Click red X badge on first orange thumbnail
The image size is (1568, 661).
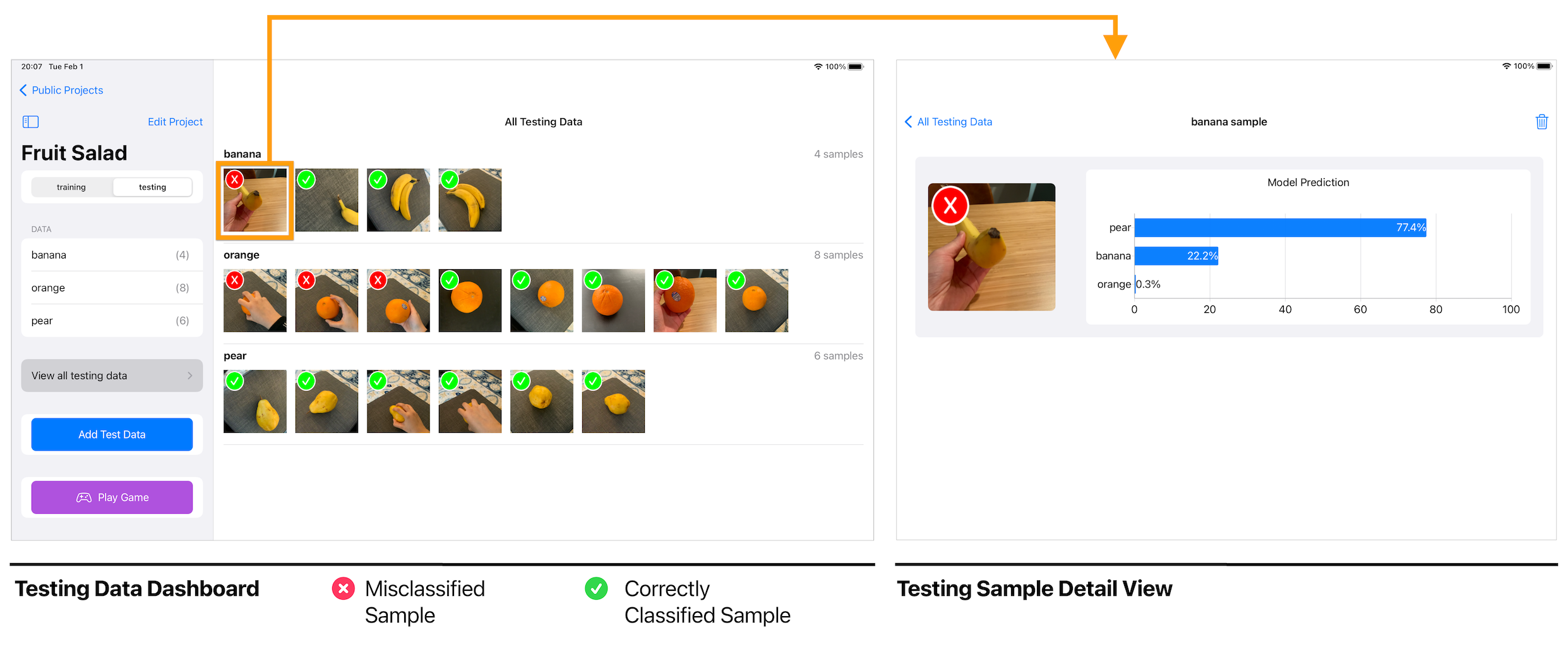coord(235,280)
